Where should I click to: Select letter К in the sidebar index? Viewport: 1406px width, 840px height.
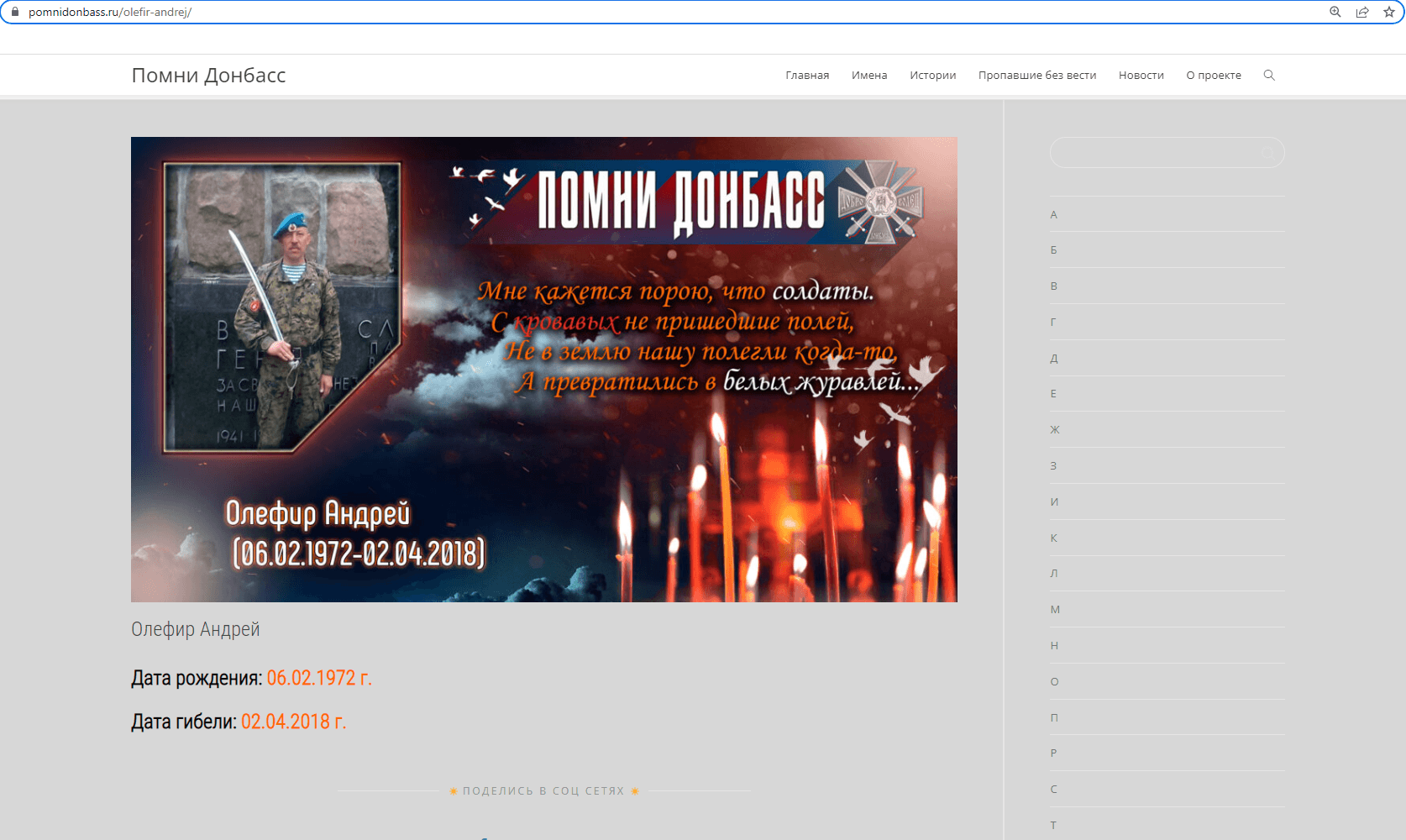click(1053, 538)
